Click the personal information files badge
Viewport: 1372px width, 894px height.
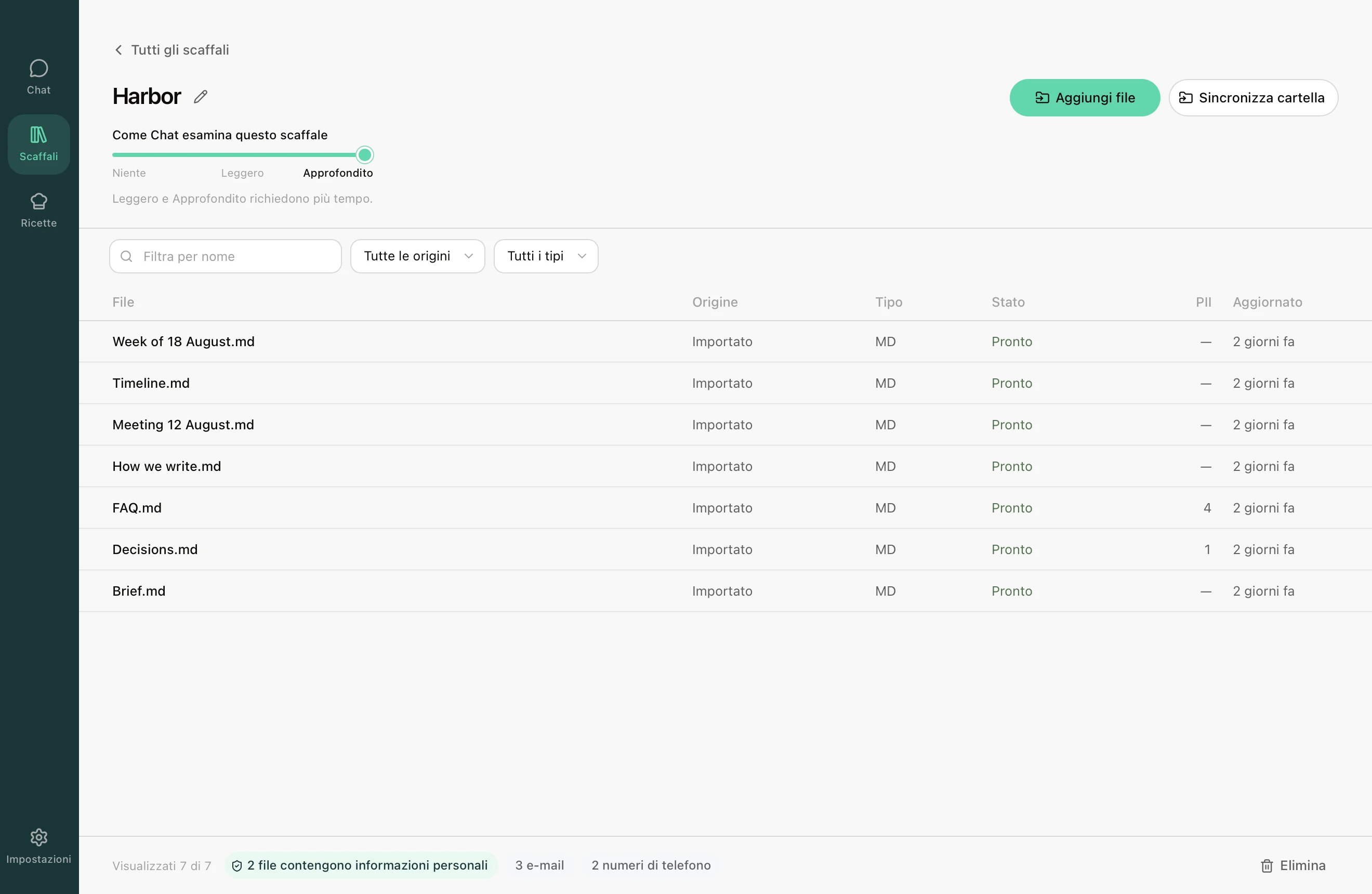pyautogui.click(x=360, y=865)
